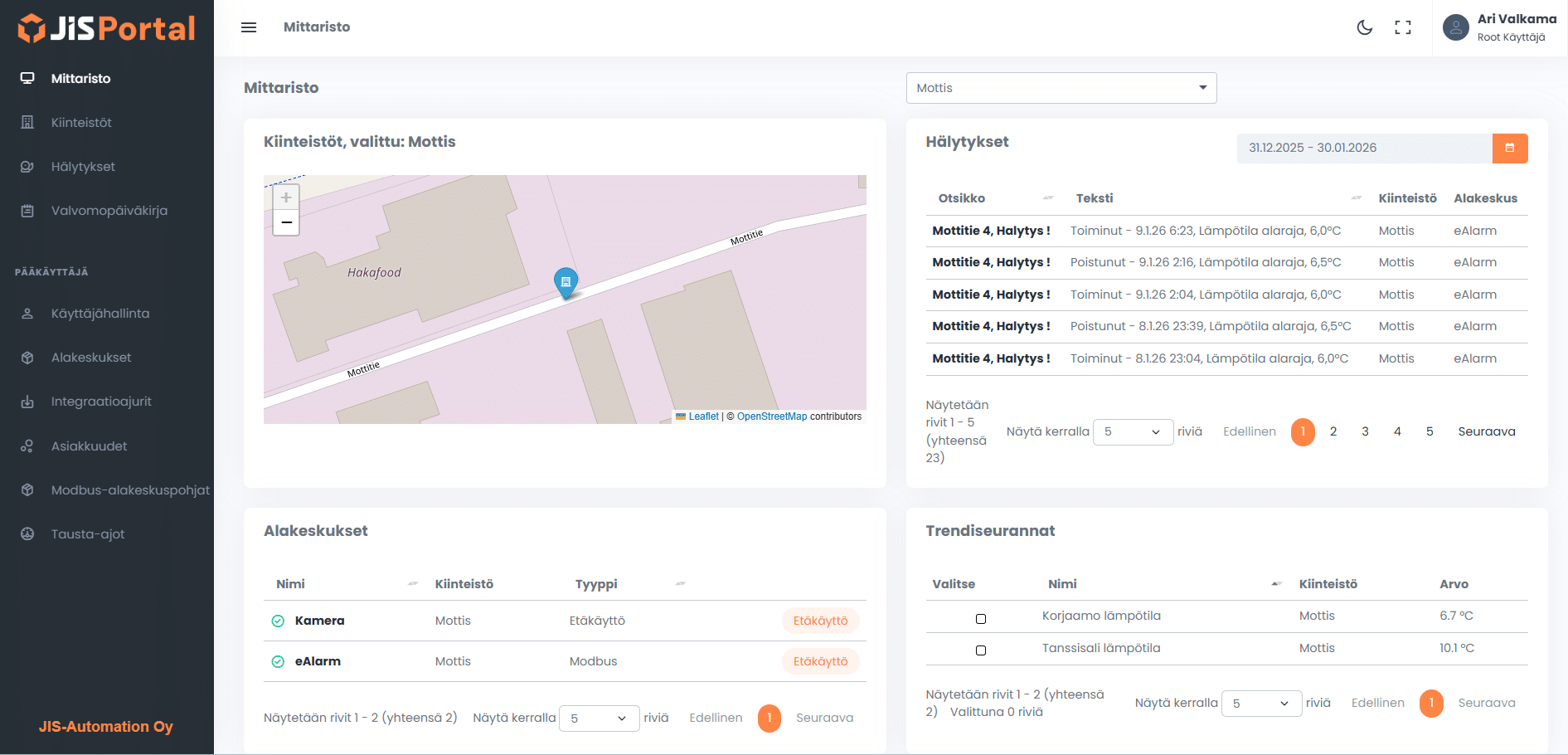Click the alarm date range field
The width and height of the screenshot is (1568, 755).
pos(1364,149)
